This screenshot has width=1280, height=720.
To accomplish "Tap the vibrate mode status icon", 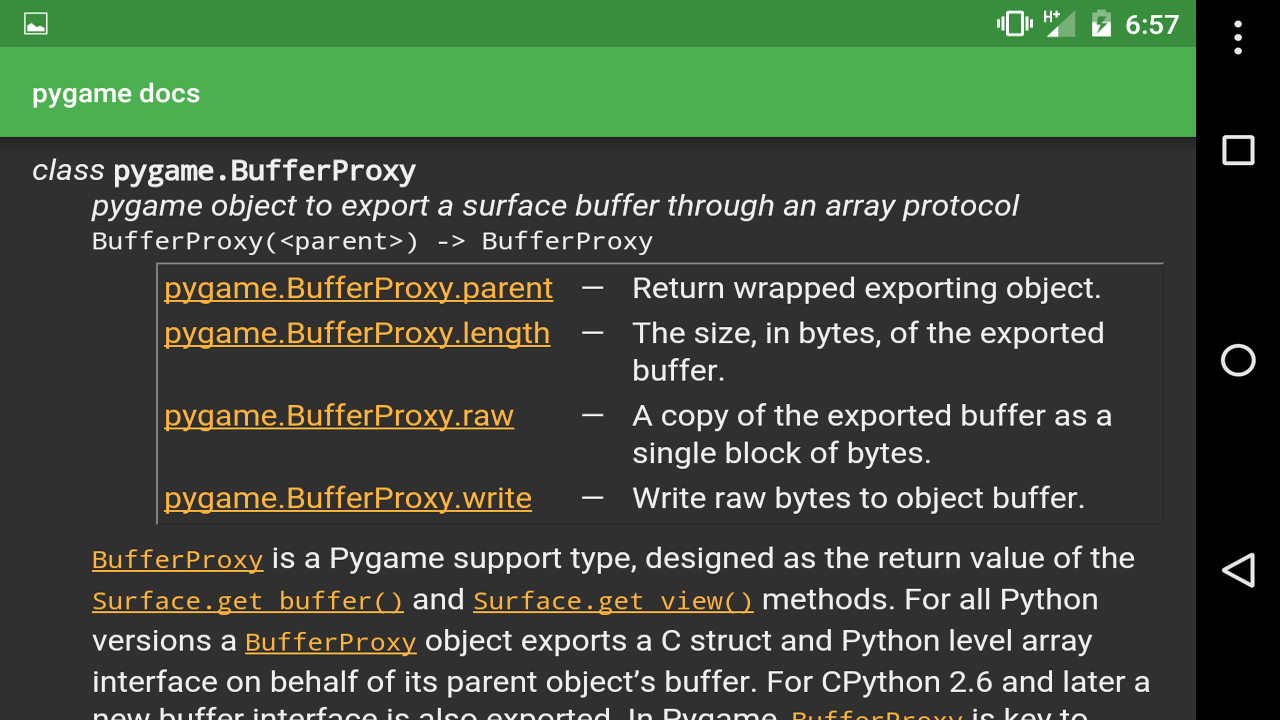I will click(1014, 24).
